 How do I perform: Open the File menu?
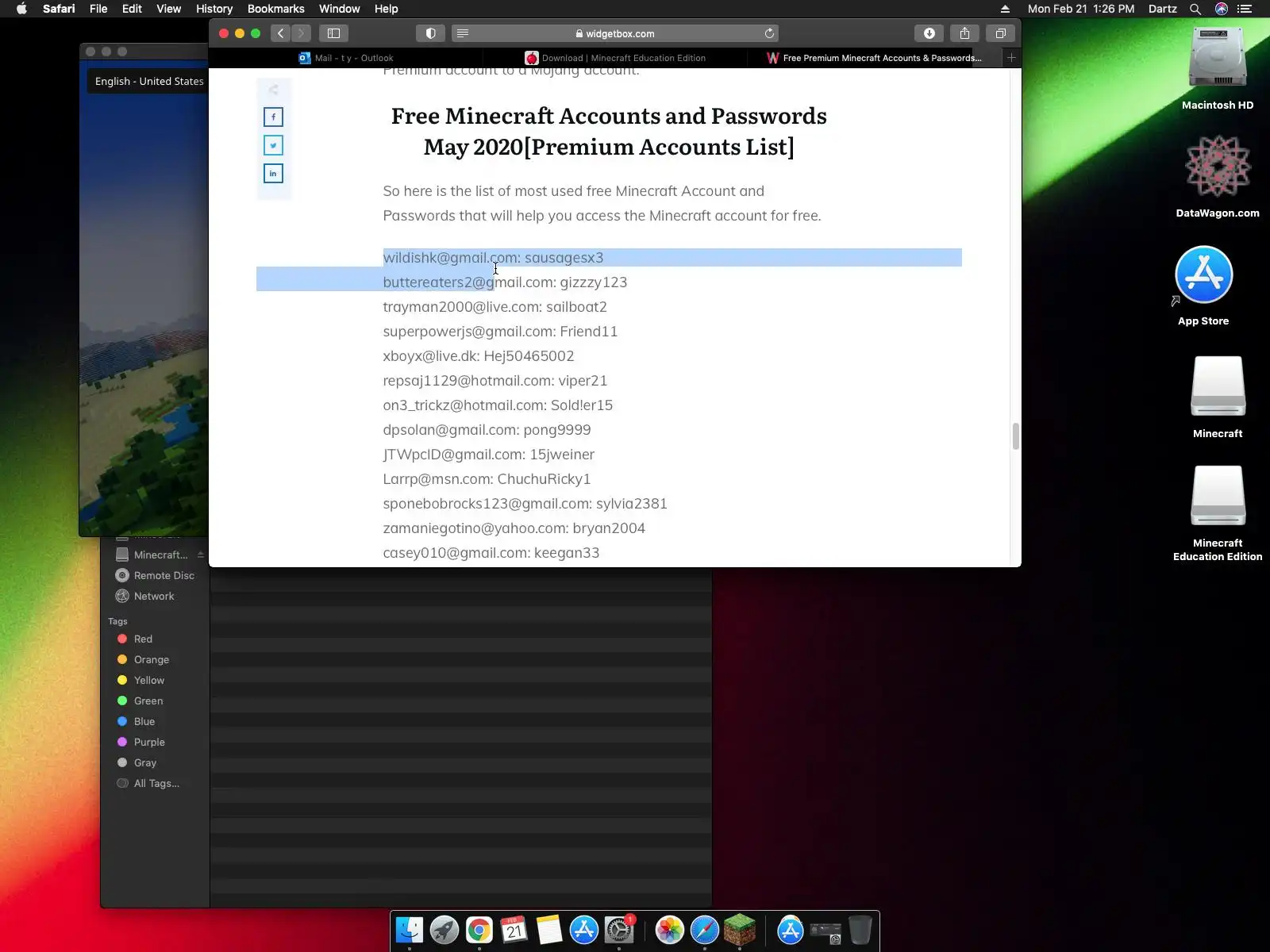click(x=98, y=9)
